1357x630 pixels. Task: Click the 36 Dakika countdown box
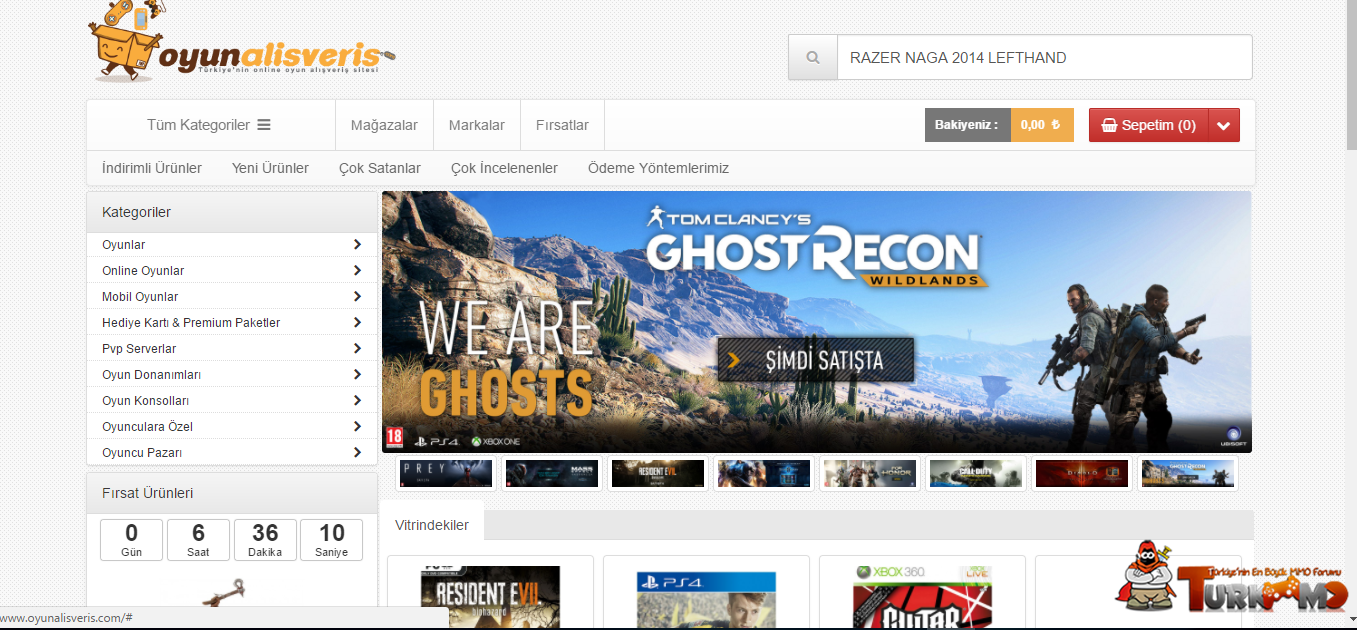[265, 540]
